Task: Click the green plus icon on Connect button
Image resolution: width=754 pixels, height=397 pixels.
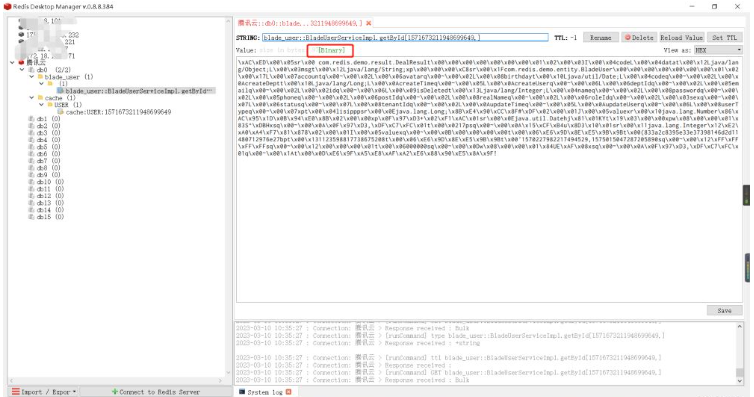Action: click(x=114, y=392)
